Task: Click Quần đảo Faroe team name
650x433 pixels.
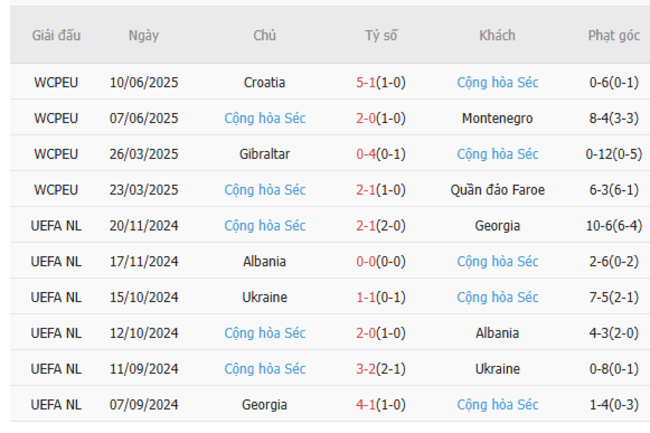Action: pos(497,190)
